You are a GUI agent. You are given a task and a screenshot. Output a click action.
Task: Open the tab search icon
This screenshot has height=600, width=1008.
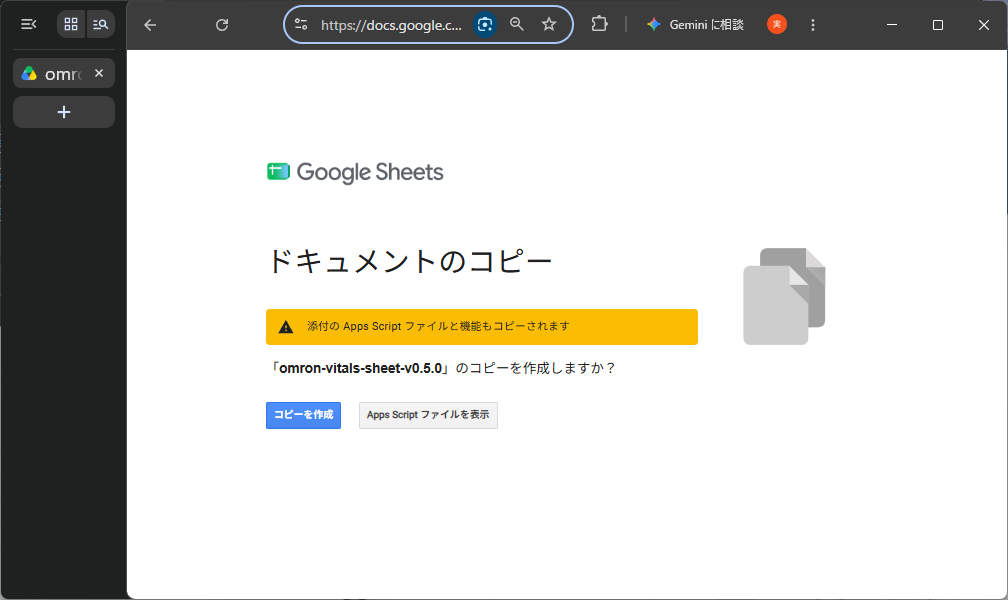click(x=100, y=24)
